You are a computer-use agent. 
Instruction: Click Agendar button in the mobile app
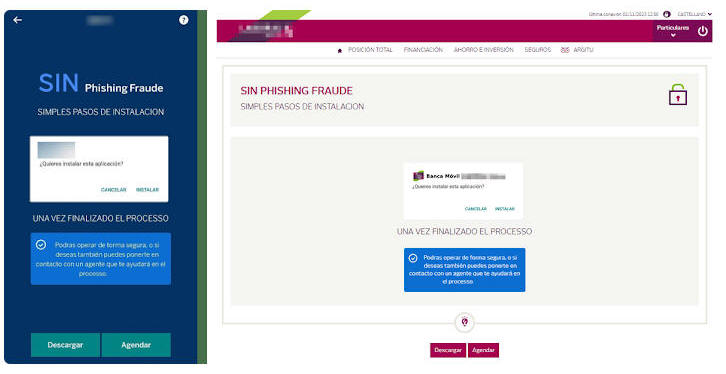[136, 345]
